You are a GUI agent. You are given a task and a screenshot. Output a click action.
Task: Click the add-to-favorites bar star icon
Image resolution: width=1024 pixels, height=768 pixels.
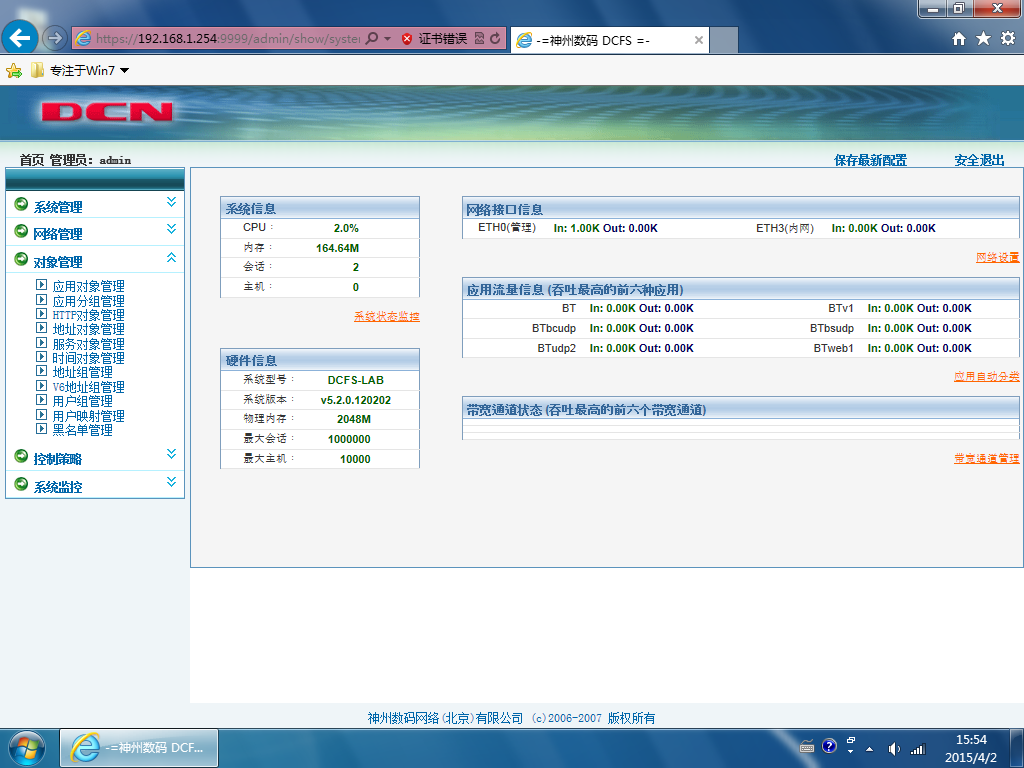click(x=14, y=71)
